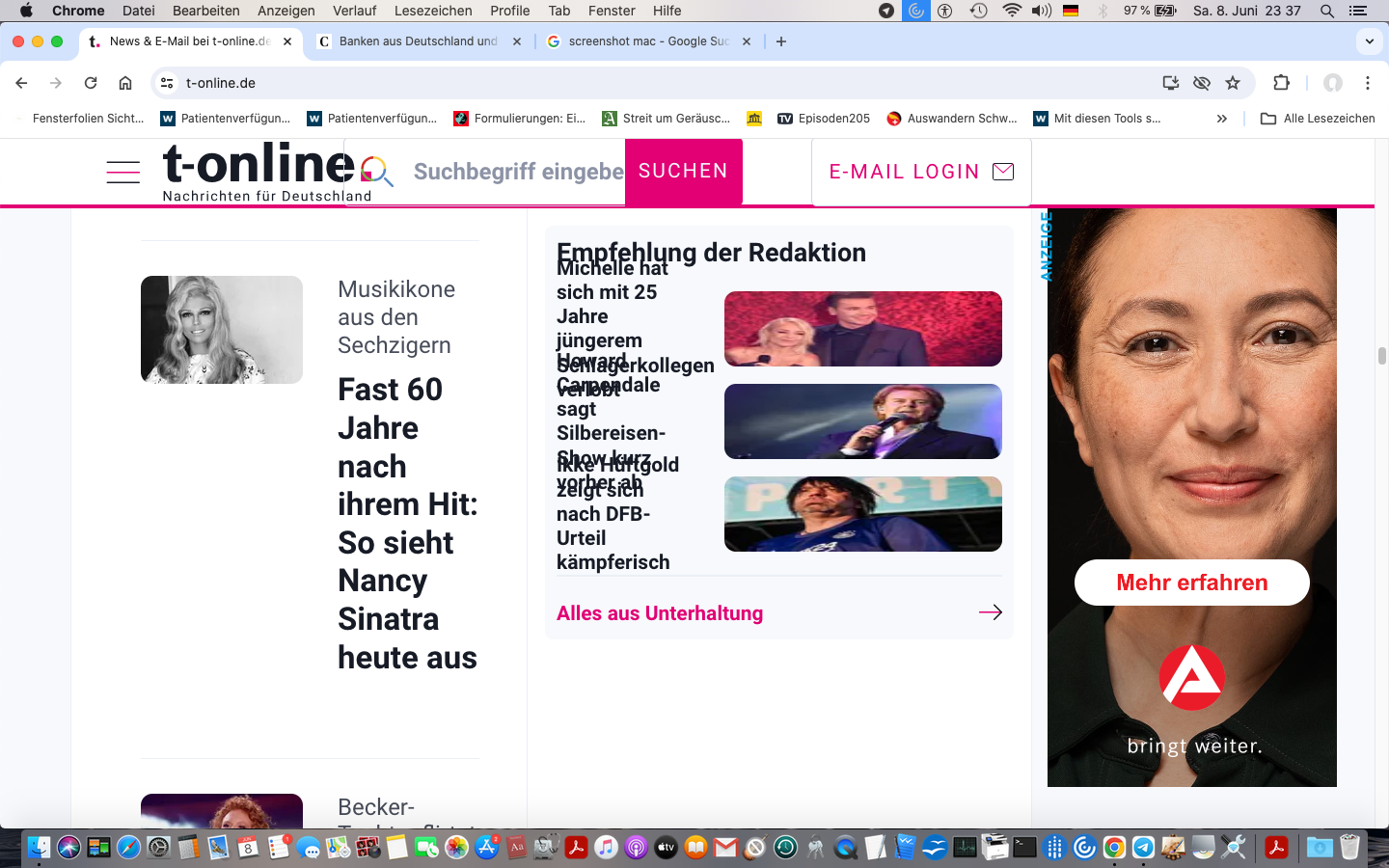Switch to screenshot mac Google tab
Screen dimensions: 1389x868
[x=648, y=41]
